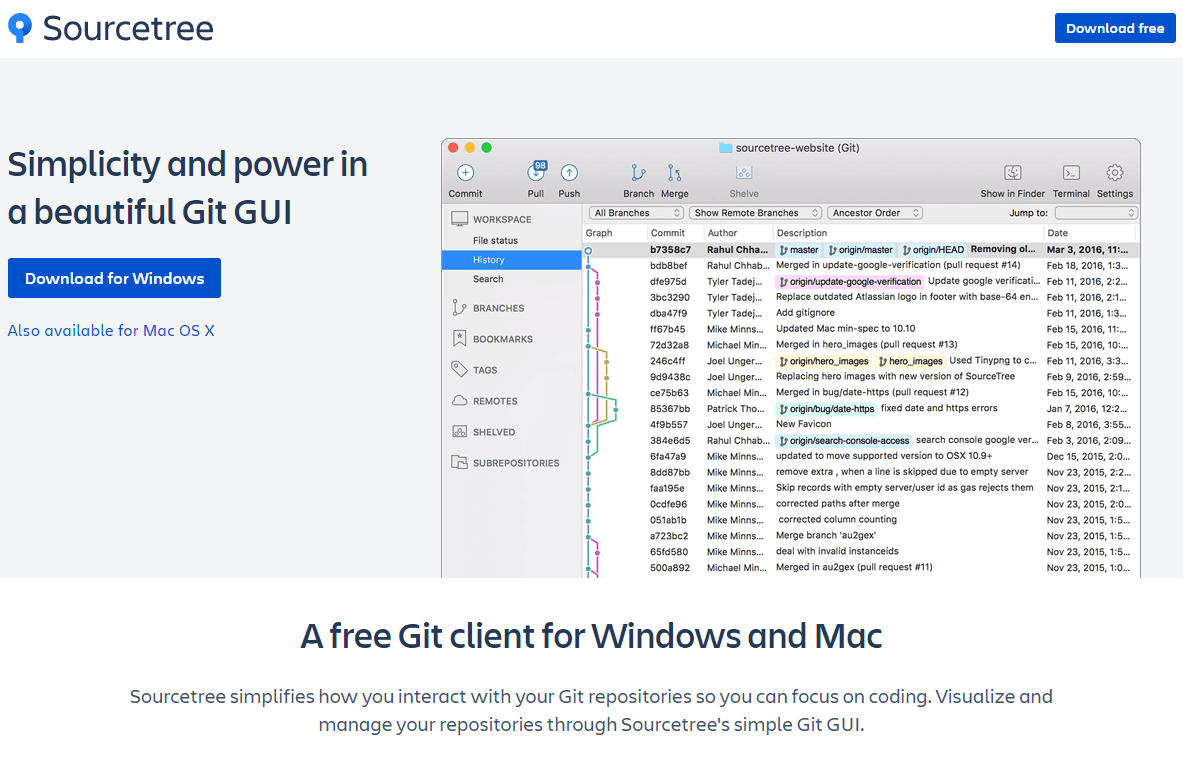Image resolution: width=1183 pixels, height=762 pixels.
Task: Select commit 6fa47a9 hash
Action: click(x=668, y=456)
